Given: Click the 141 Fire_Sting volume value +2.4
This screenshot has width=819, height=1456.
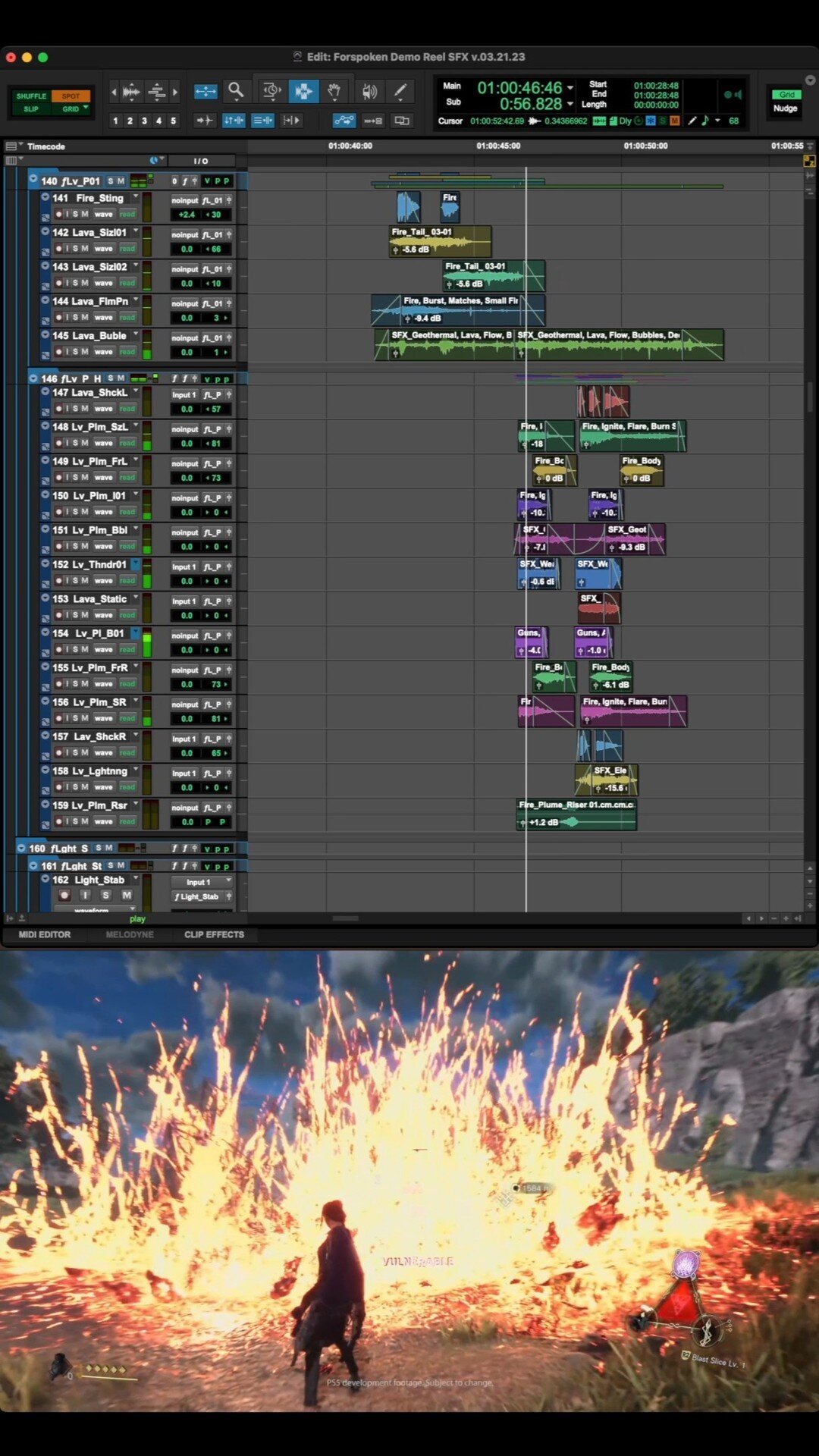Looking at the screenshot, I should coord(187,215).
